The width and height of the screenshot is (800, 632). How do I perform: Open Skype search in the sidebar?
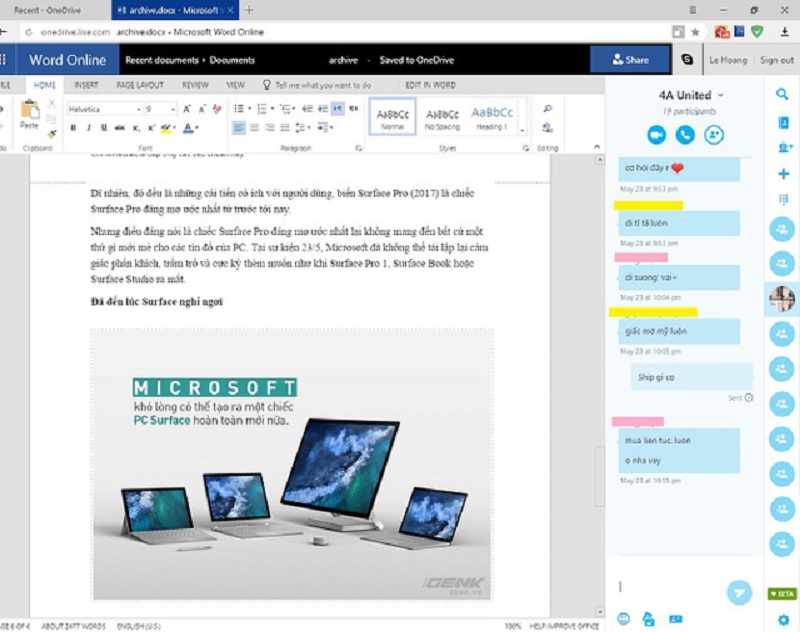pos(782,94)
